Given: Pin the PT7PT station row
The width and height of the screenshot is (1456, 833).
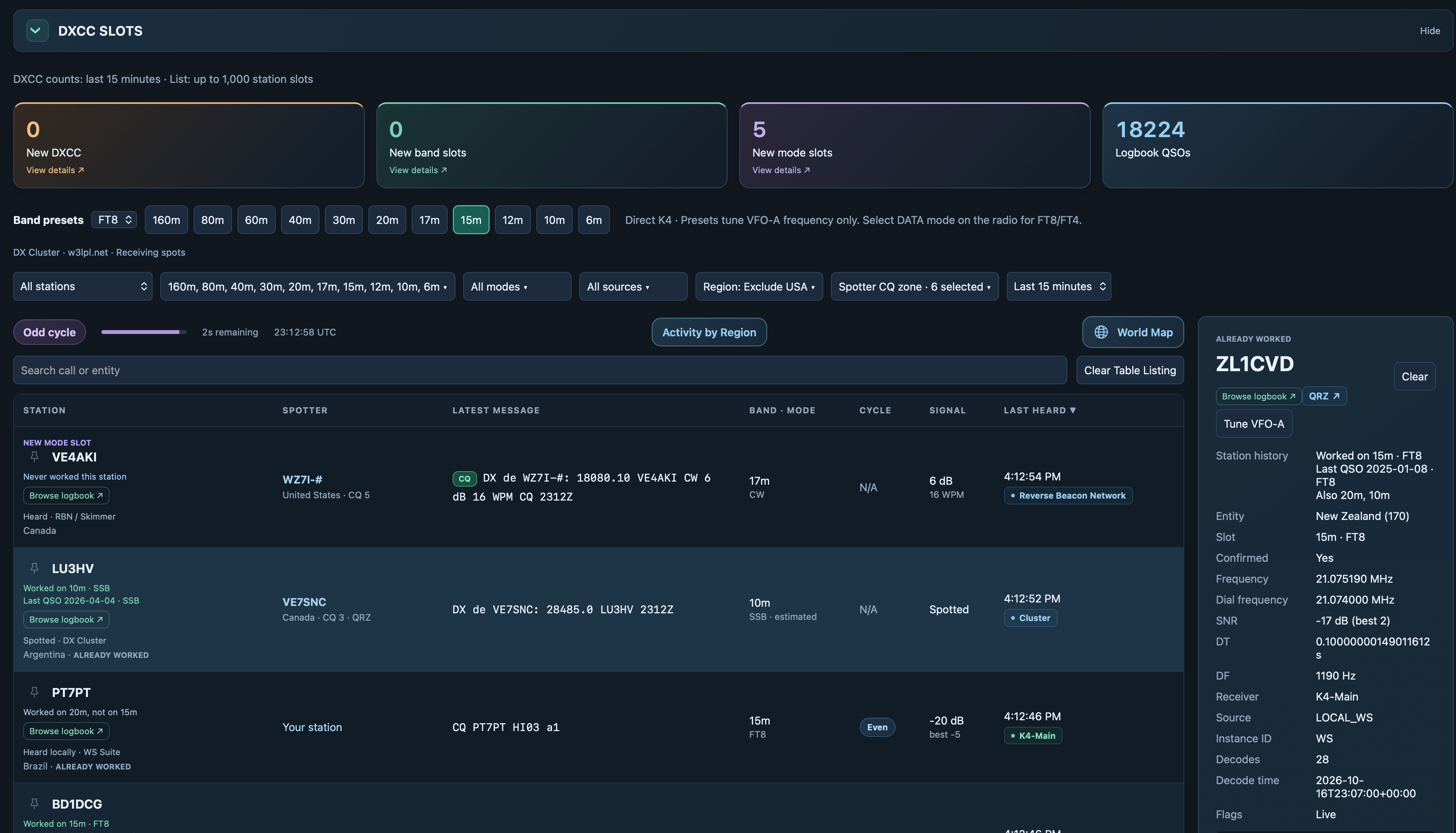Looking at the screenshot, I should (34, 692).
